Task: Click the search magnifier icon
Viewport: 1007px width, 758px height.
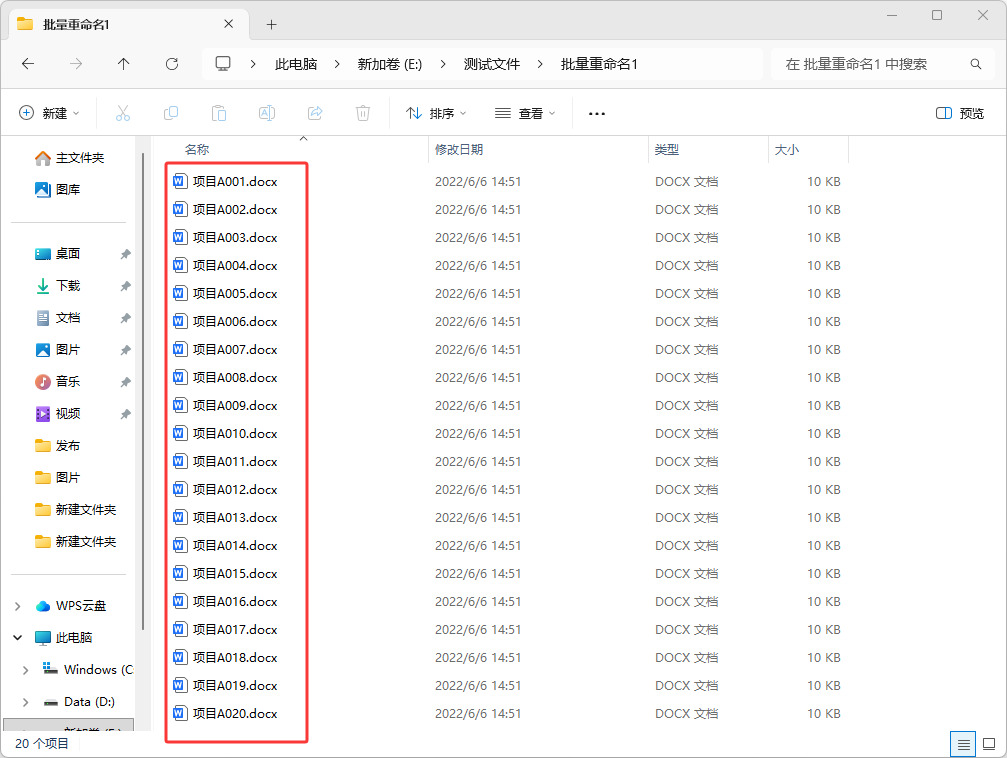Action: (976, 64)
